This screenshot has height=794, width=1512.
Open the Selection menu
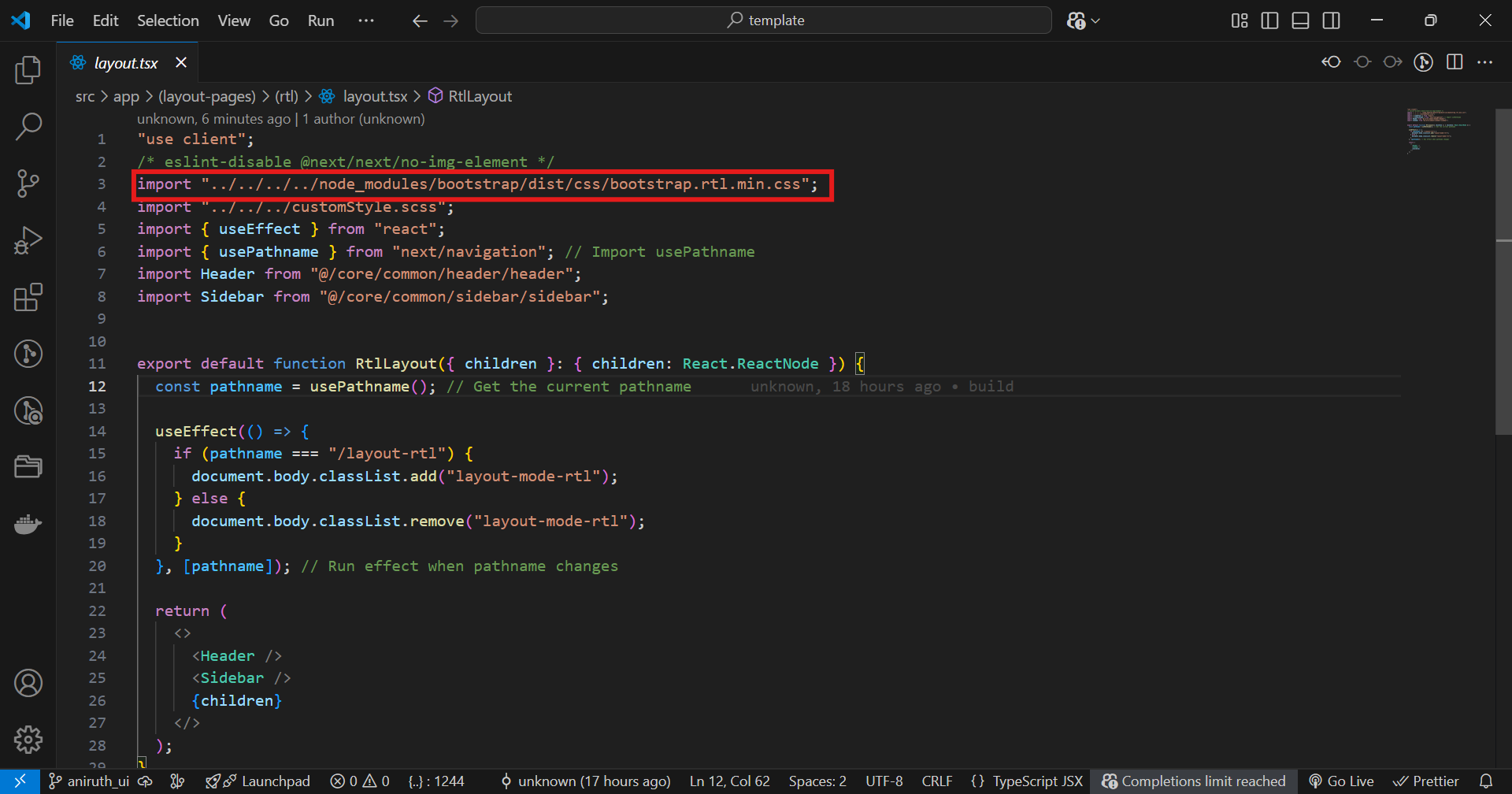[168, 20]
